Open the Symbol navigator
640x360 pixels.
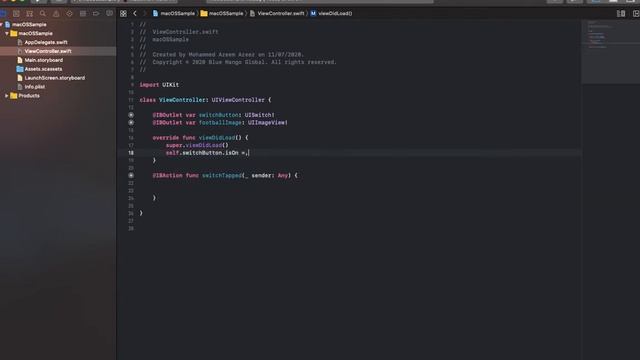pos(29,13)
